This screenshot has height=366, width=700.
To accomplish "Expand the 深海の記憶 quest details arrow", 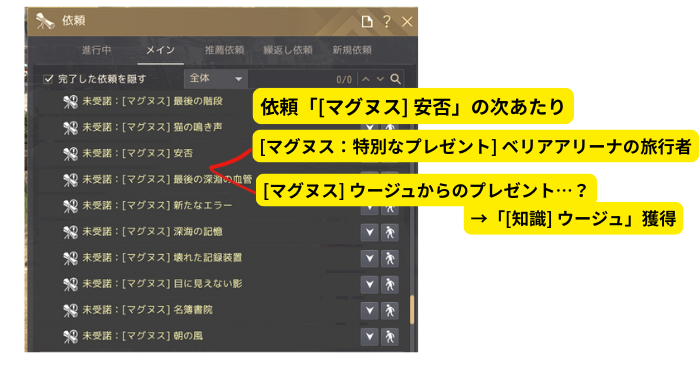I will (x=370, y=232).
